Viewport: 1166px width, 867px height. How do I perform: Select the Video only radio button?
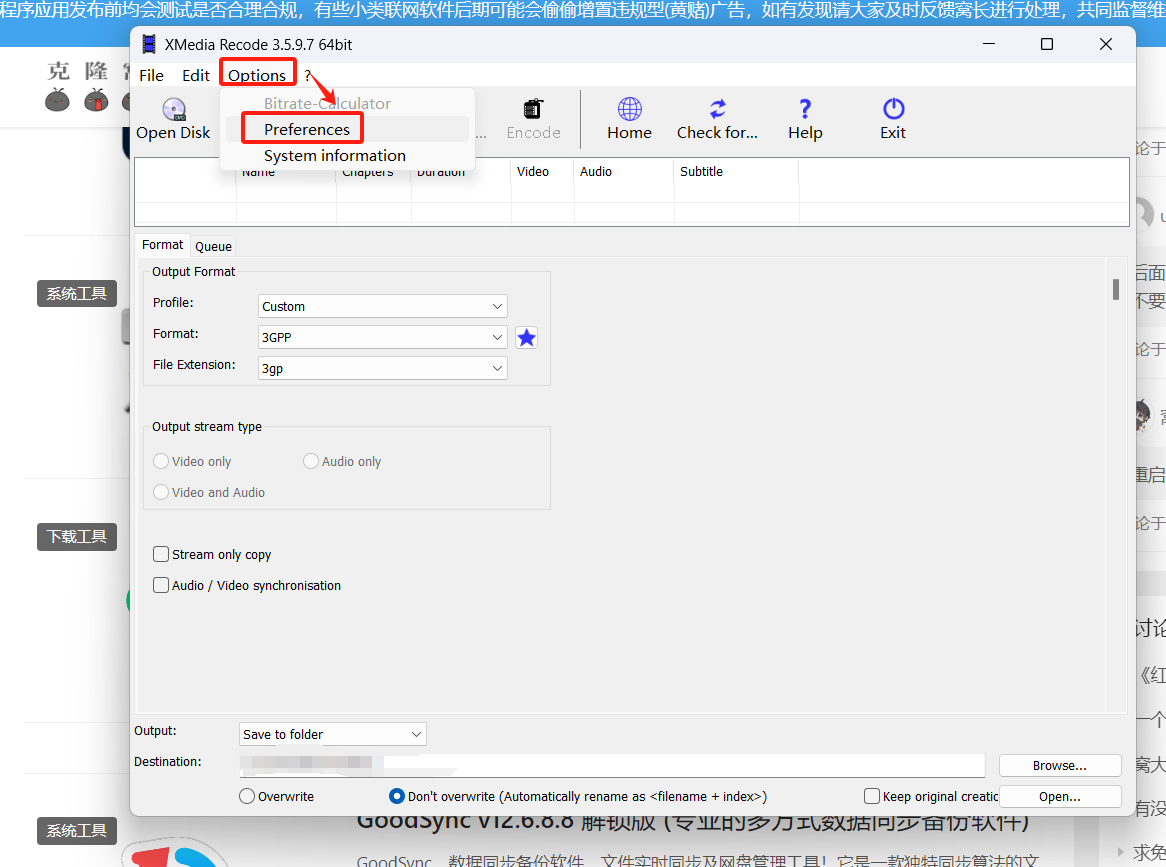click(x=161, y=461)
